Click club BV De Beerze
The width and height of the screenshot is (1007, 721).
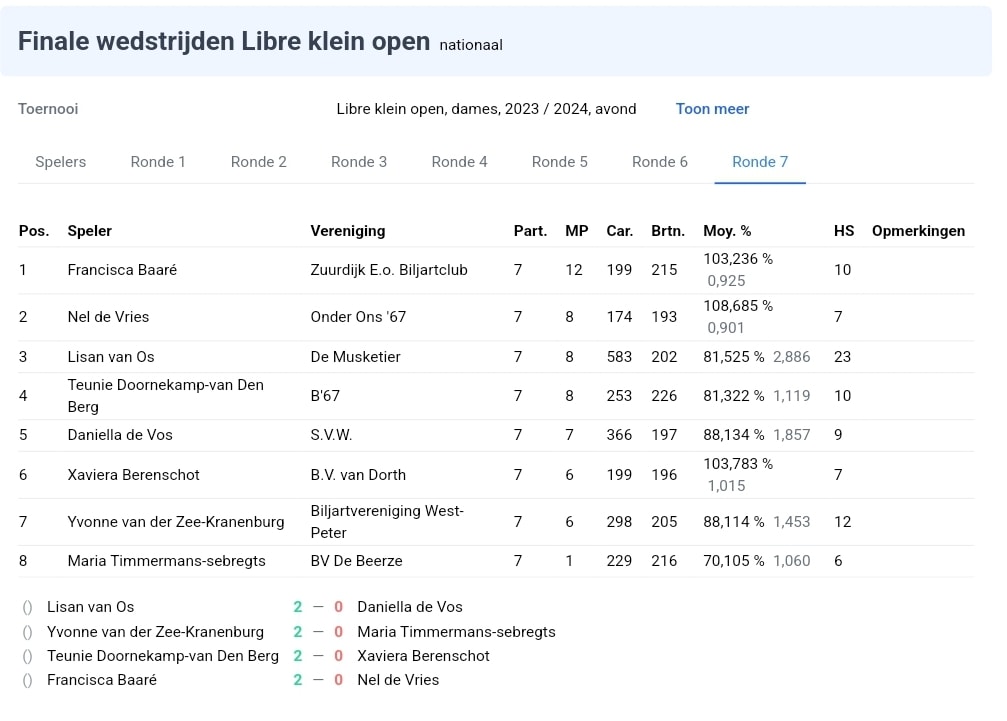356,561
